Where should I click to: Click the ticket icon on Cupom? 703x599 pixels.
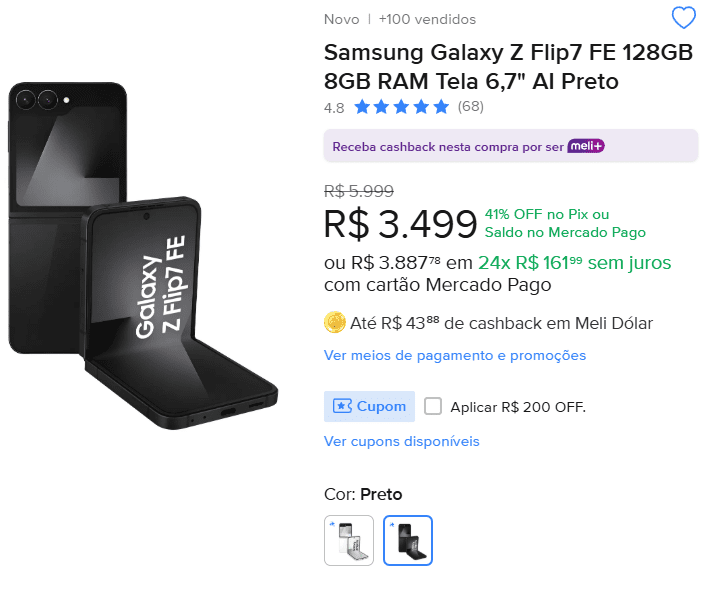click(342, 406)
